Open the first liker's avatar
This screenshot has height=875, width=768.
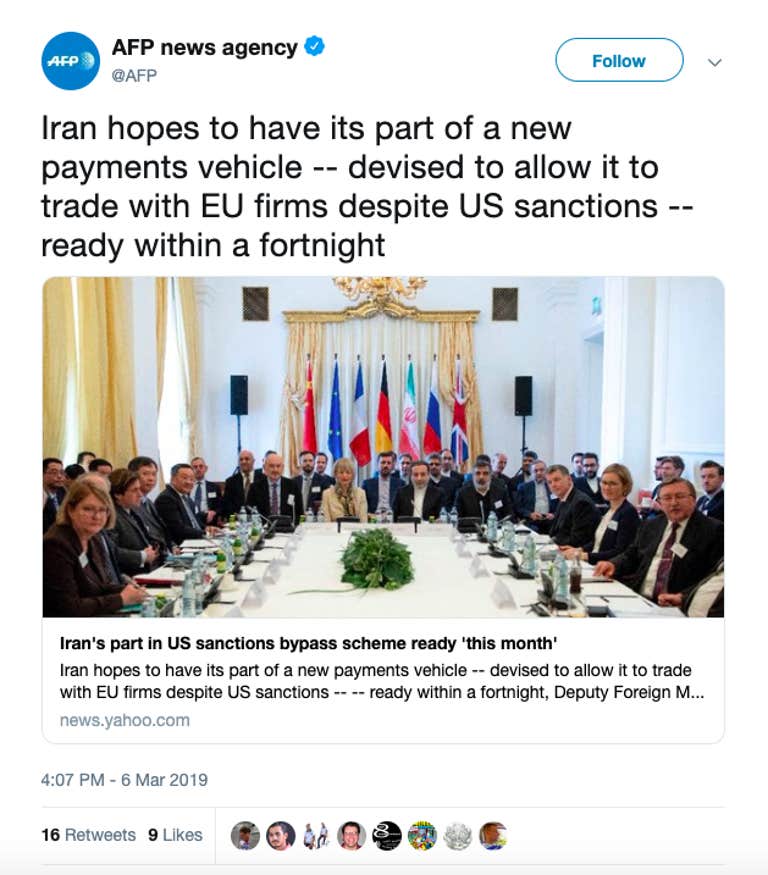[x=245, y=835]
